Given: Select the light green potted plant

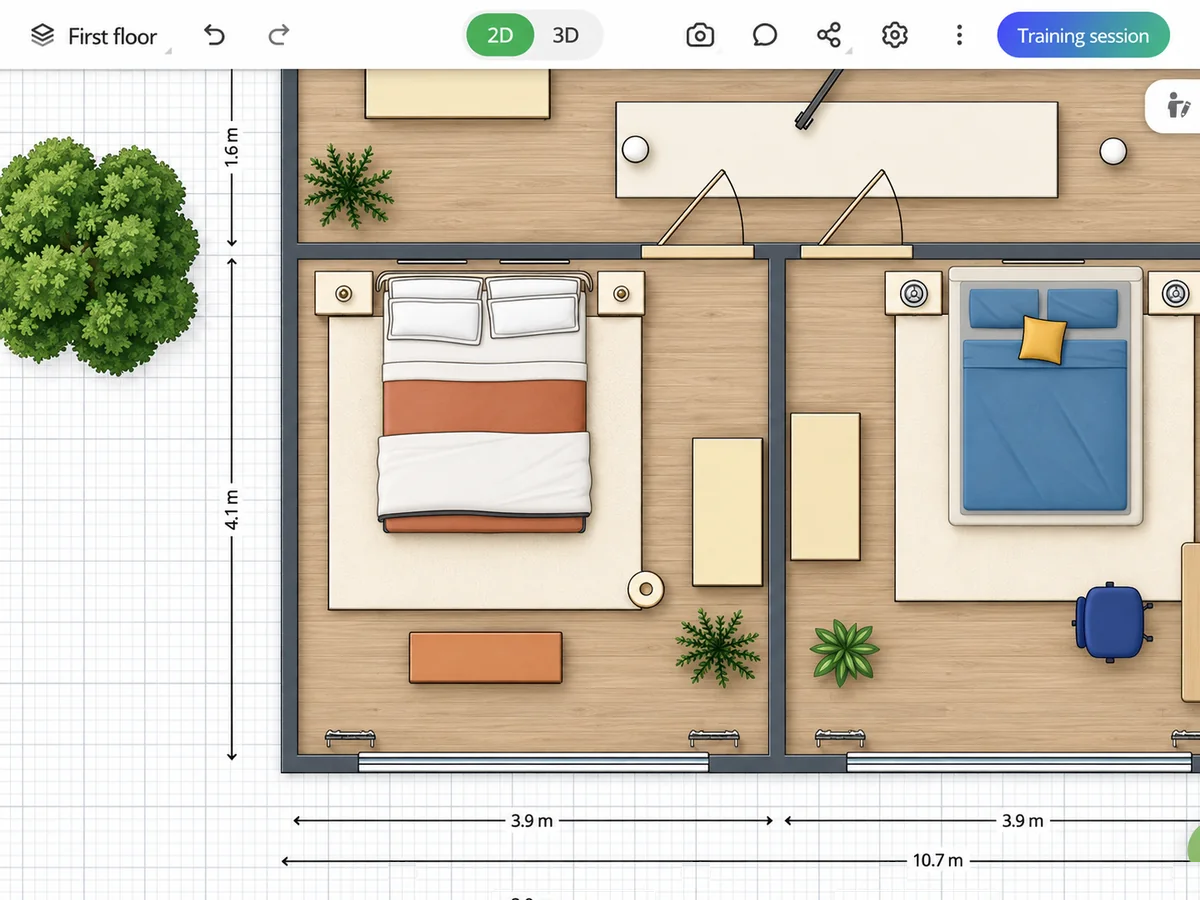Looking at the screenshot, I should [x=844, y=652].
